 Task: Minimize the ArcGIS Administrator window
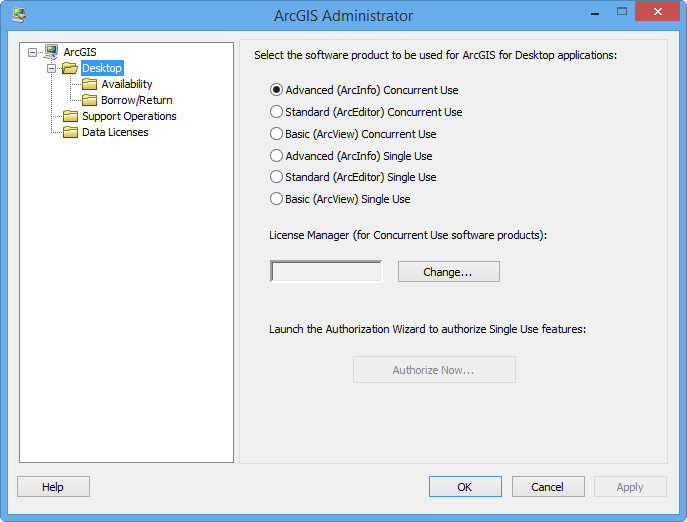point(595,13)
